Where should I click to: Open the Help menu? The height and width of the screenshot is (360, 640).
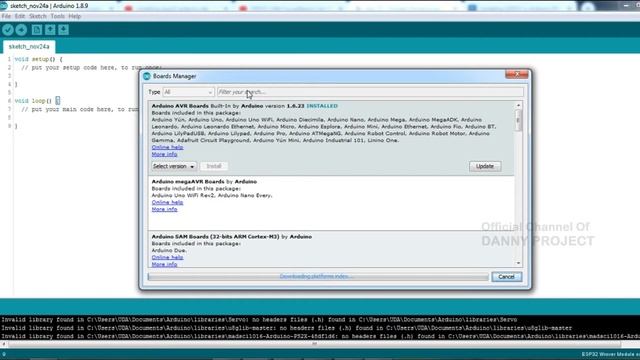75,16
